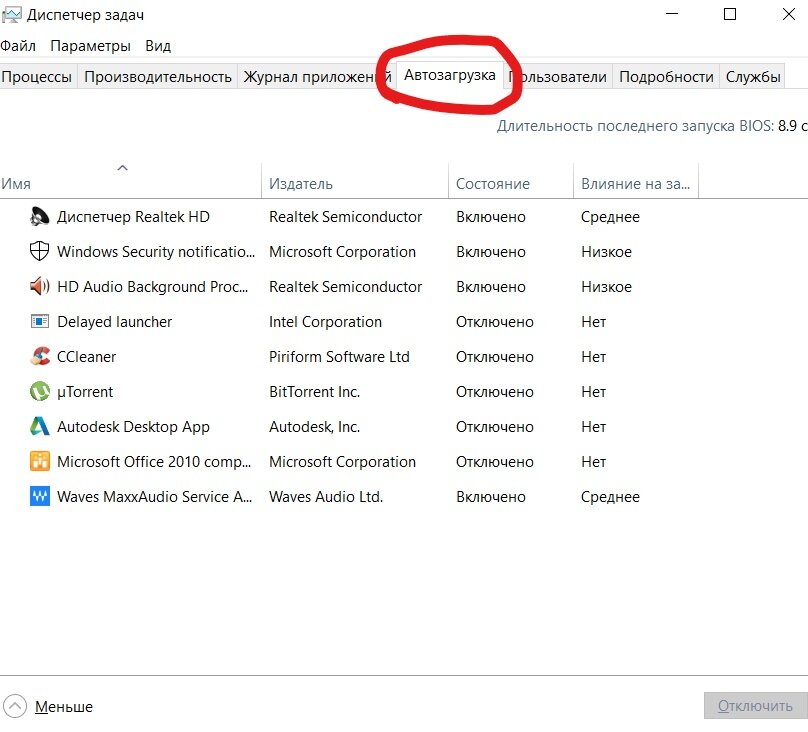Switch to the Производительность tab
Image resolution: width=808 pixels, height=732 pixels.
(x=158, y=77)
